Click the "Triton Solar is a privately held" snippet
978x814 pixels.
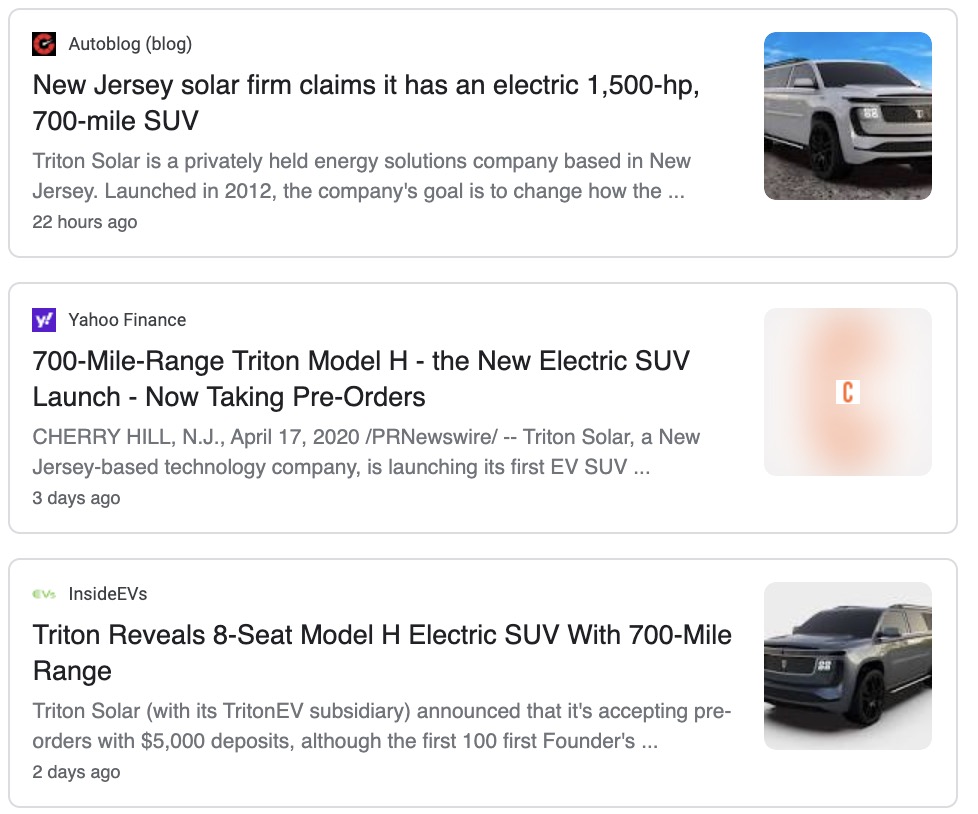coord(361,175)
